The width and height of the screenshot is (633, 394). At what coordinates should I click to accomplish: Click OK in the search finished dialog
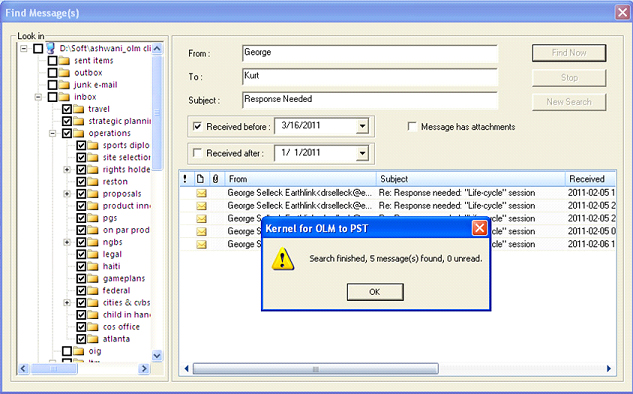pyautogui.click(x=375, y=292)
